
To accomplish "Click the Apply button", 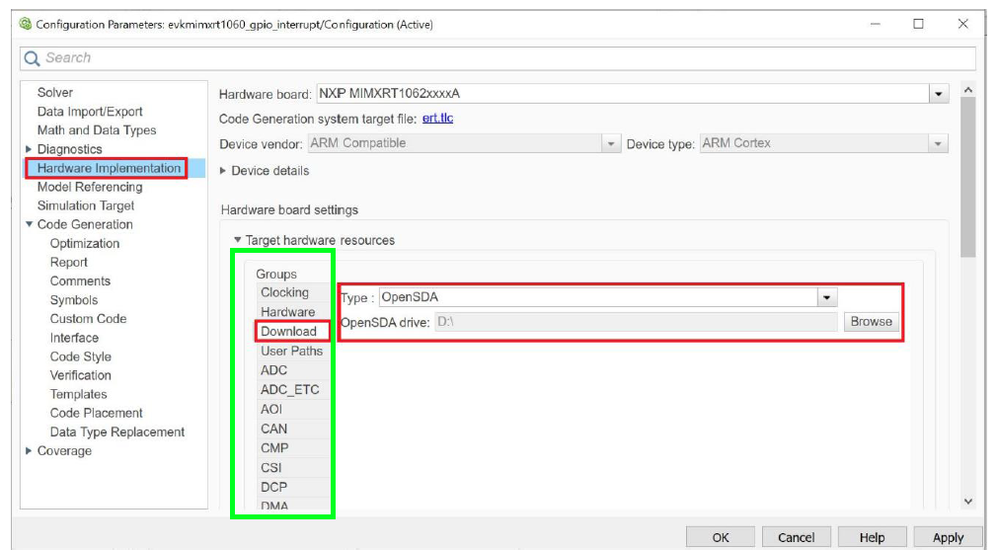I will tap(948, 538).
